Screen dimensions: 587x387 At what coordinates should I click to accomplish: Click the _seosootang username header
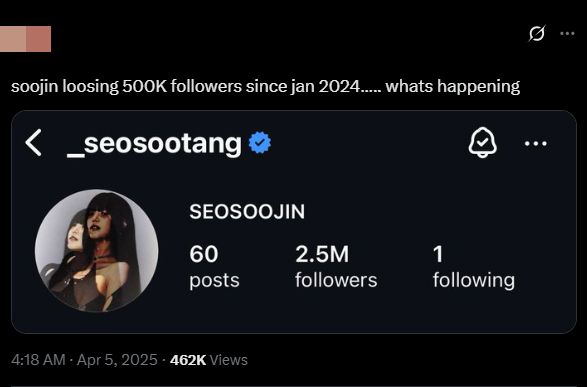154,144
